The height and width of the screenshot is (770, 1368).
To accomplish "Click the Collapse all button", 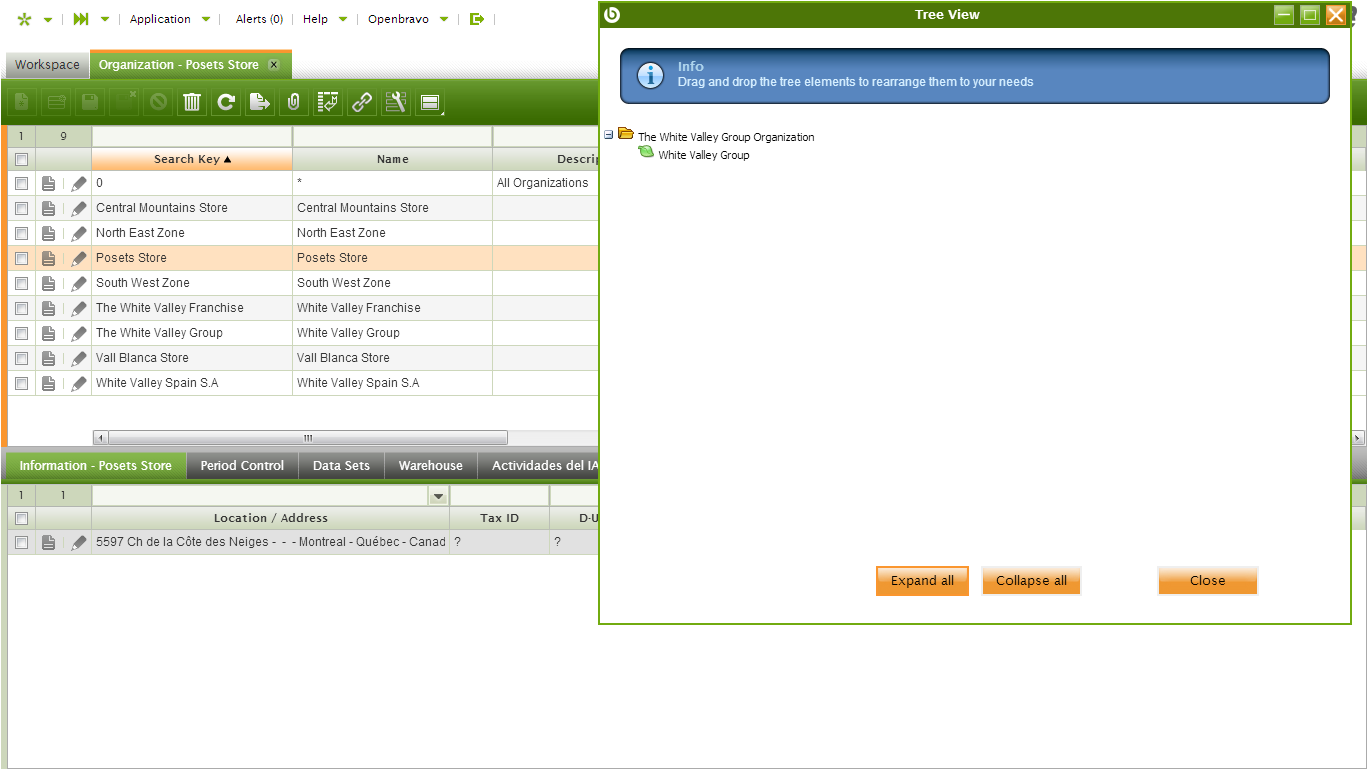I will pos(1031,581).
